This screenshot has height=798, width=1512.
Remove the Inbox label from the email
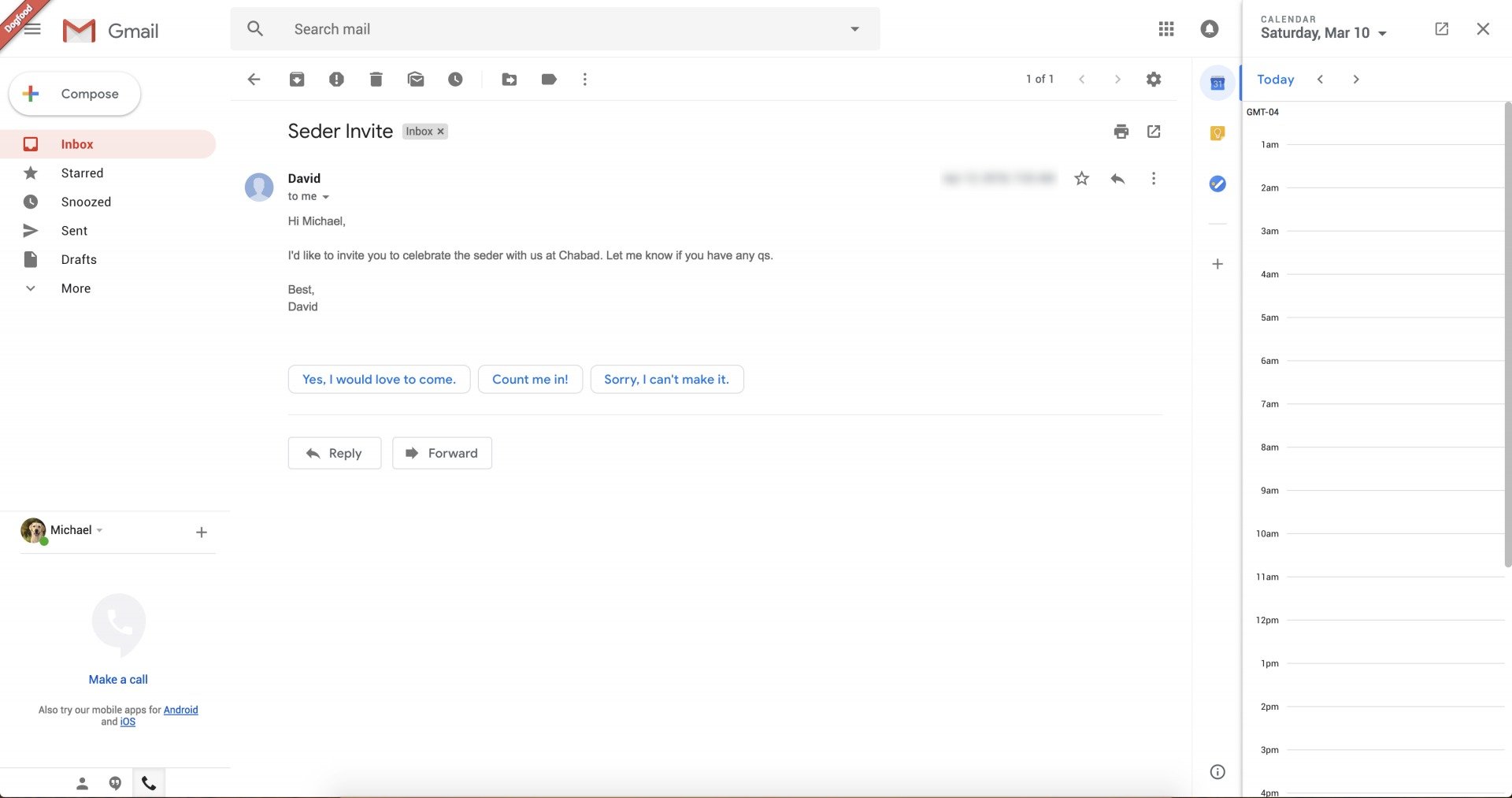[x=441, y=132]
